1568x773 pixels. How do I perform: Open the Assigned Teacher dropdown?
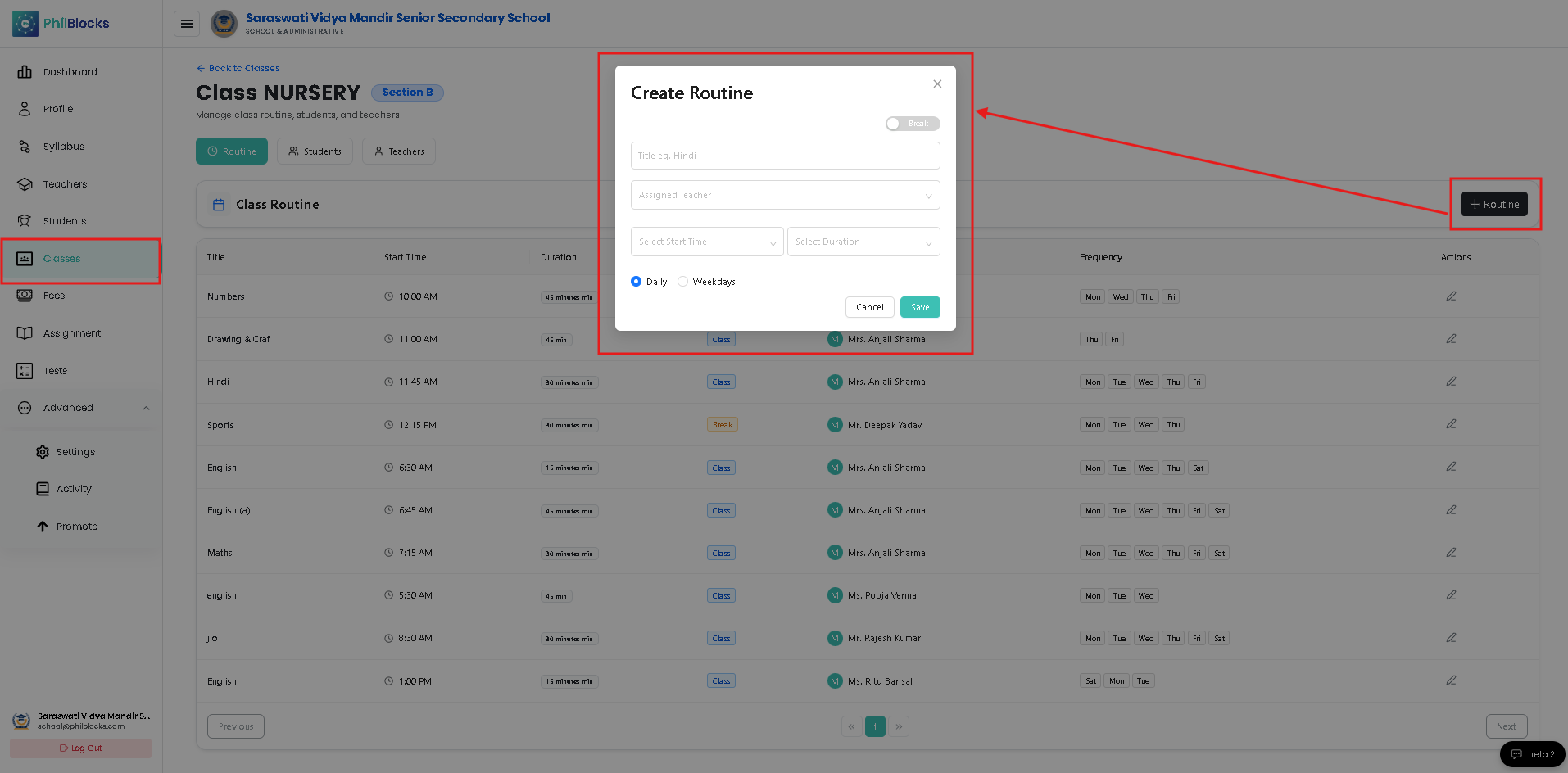[x=785, y=195]
